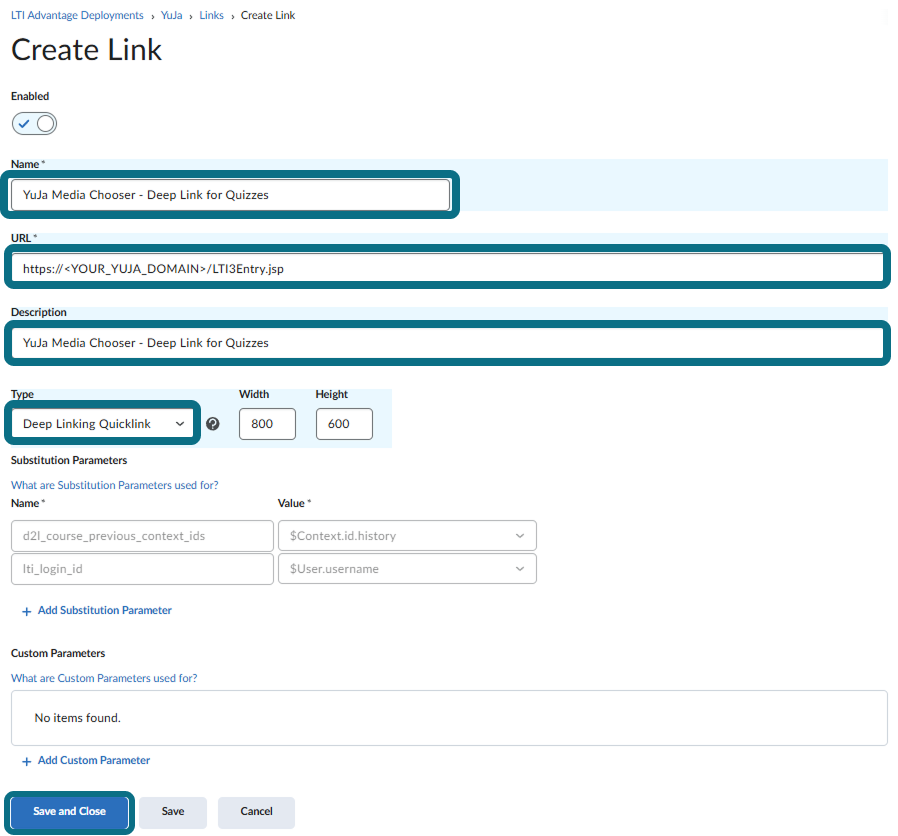Click the Save and Close button
Viewport: 898px width, 836px height.
click(69, 811)
